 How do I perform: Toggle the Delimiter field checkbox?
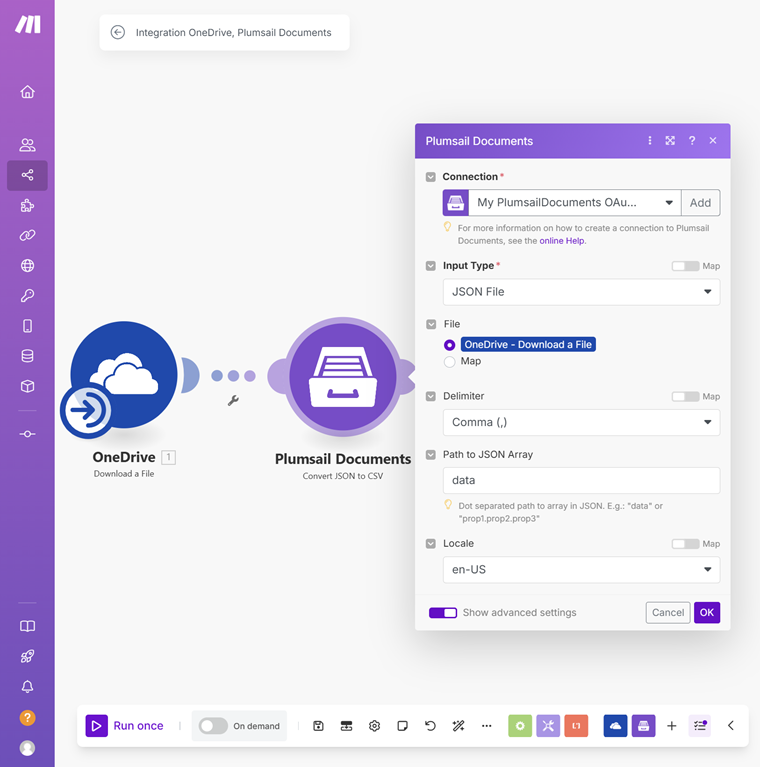[x=430, y=396]
